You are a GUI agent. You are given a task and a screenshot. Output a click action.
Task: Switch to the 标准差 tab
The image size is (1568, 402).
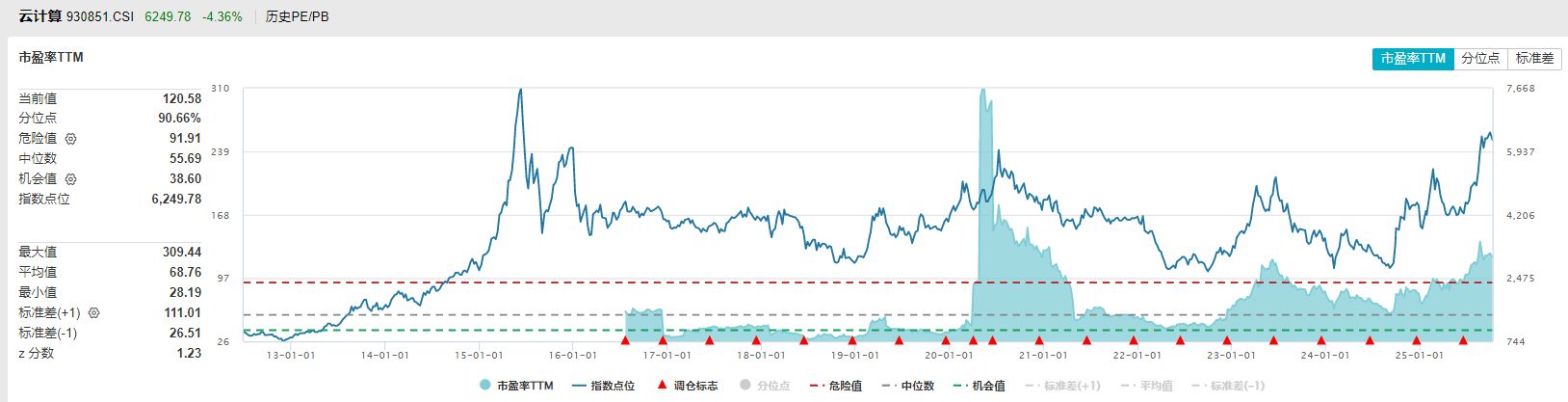point(1534,58)
